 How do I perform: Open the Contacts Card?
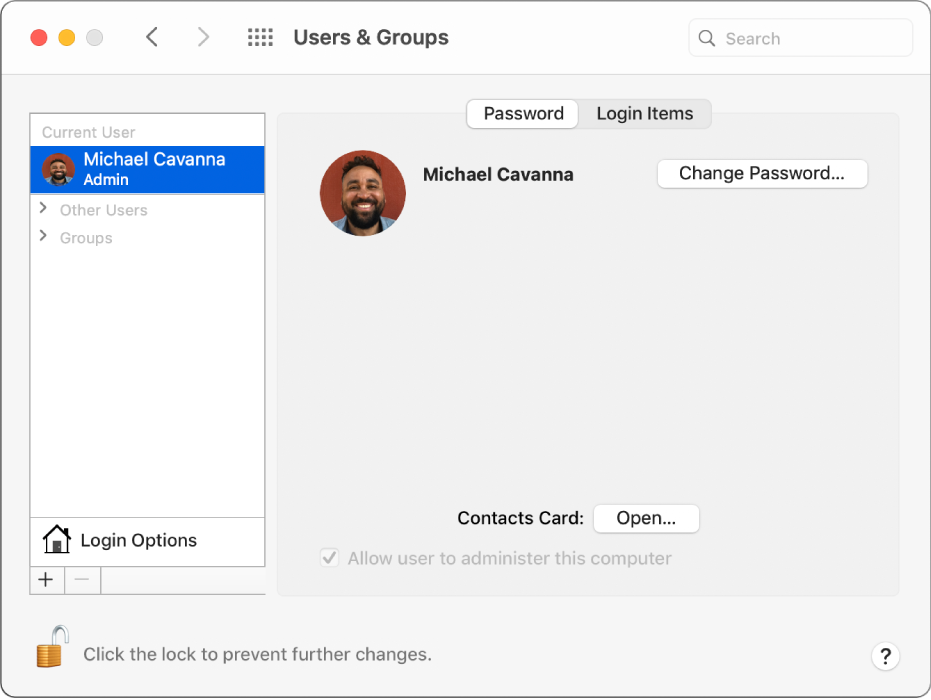pos(646,518)
